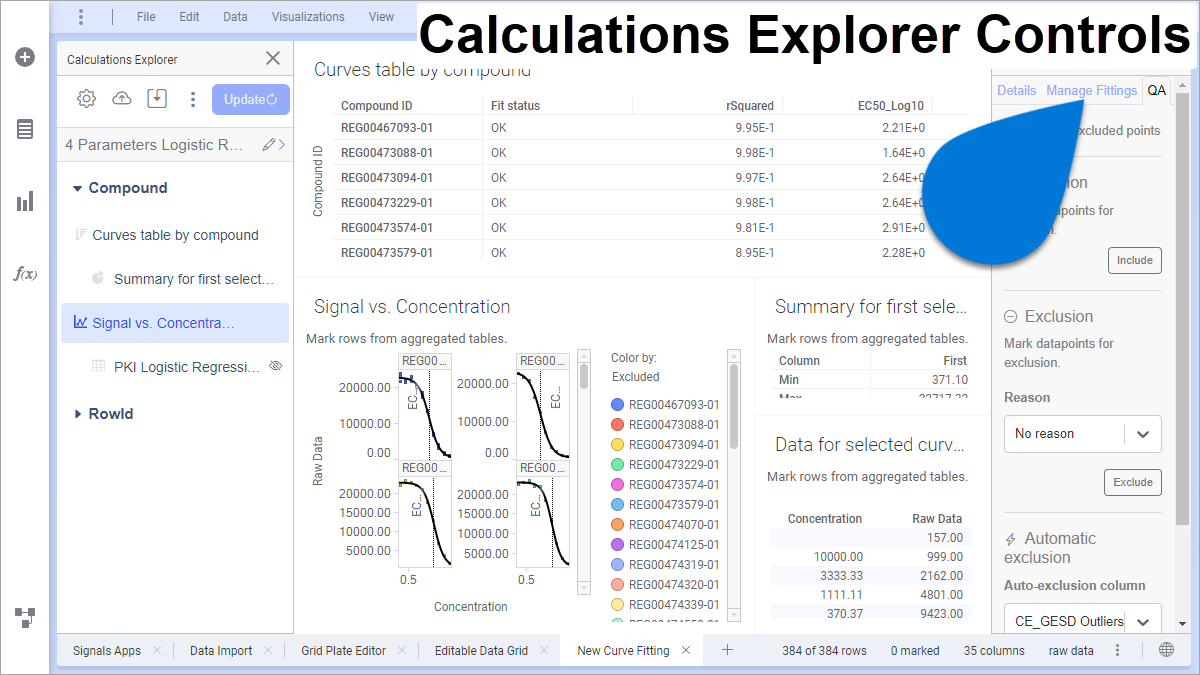Click the download into box icon

(157, 99)
